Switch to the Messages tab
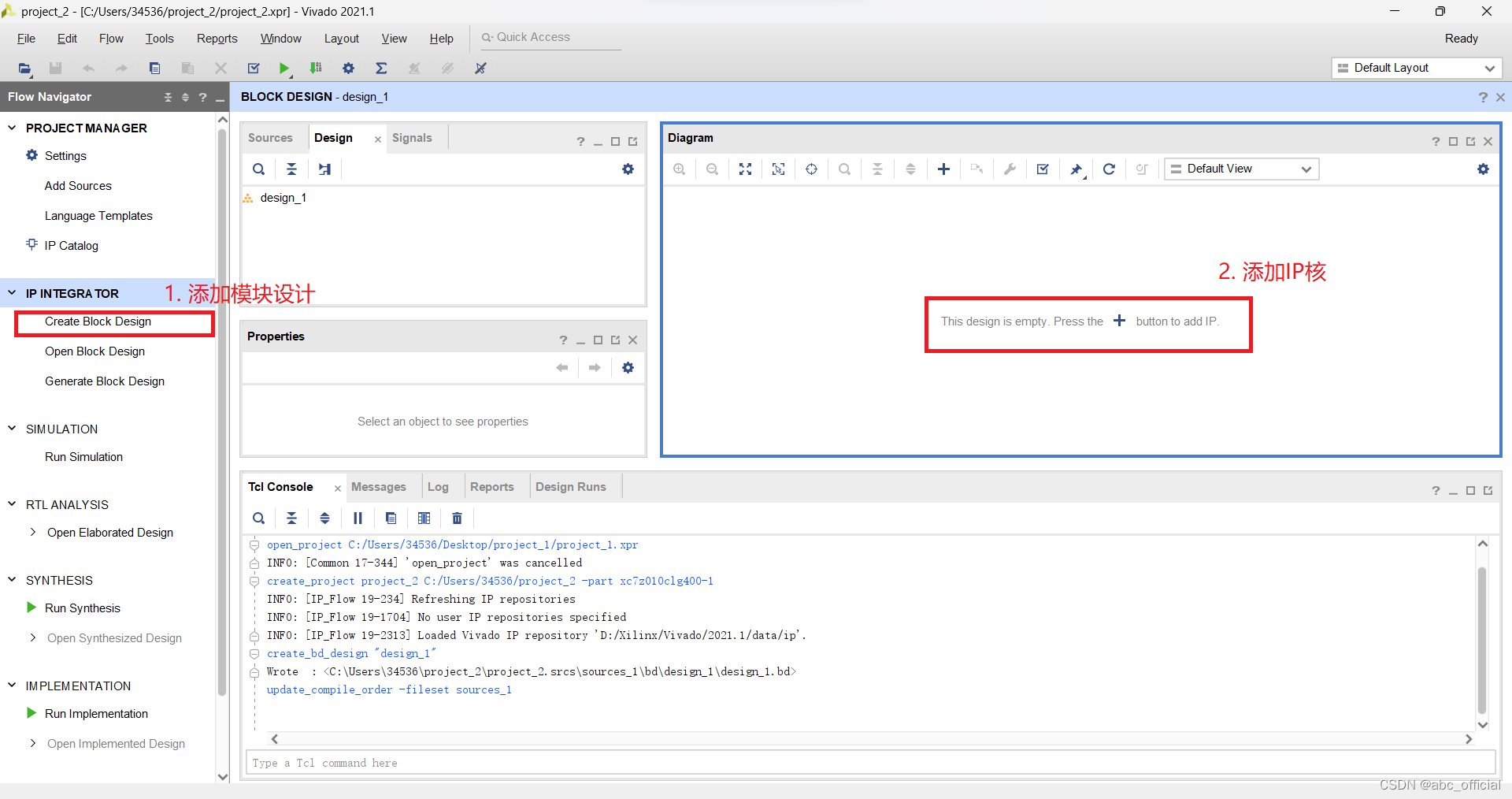Image resolution: width=1512 pixels, height=799 pixels. (x=379, y=487)
